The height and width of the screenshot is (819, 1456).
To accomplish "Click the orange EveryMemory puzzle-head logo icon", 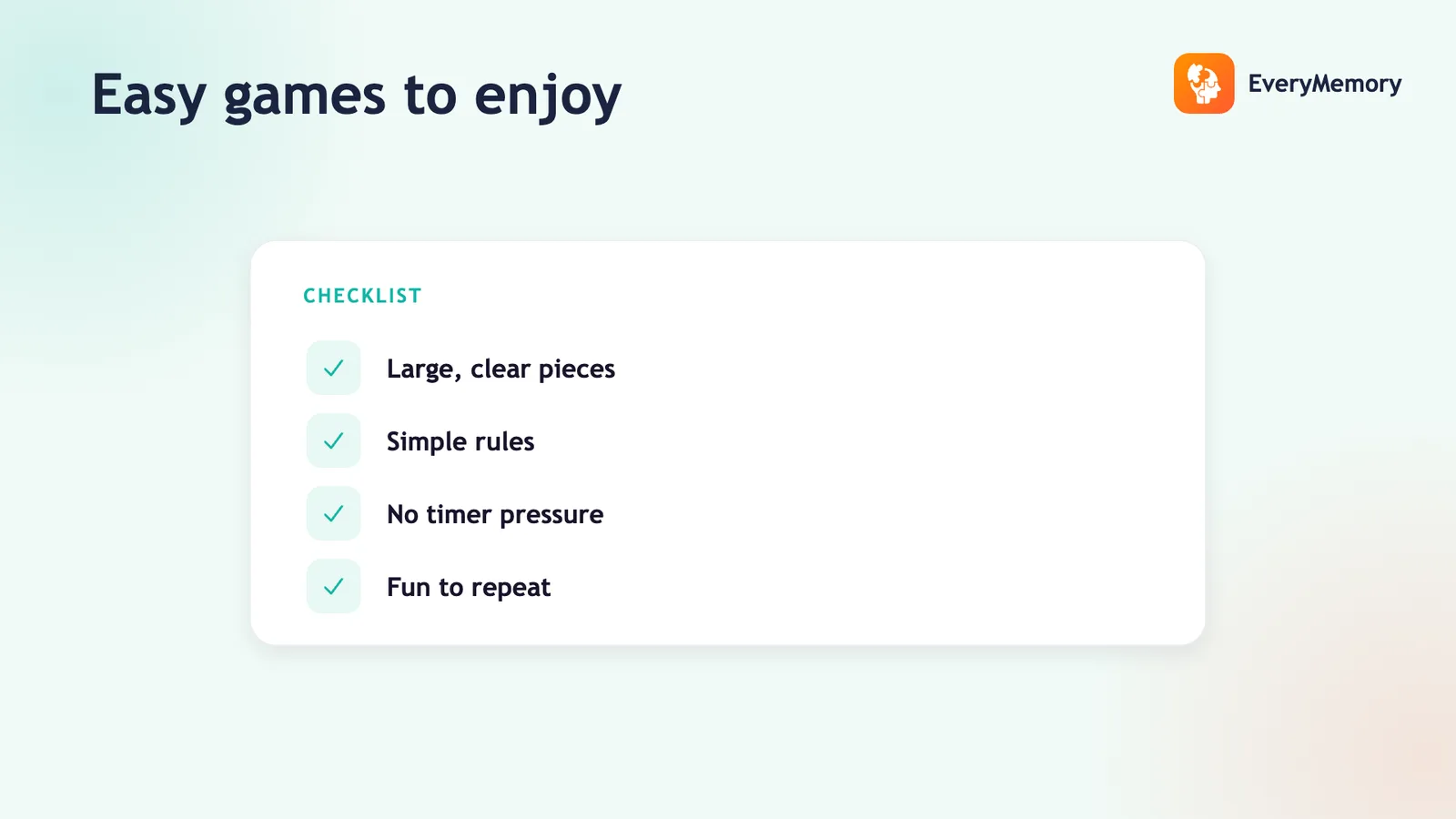I will pos(1204,84).
